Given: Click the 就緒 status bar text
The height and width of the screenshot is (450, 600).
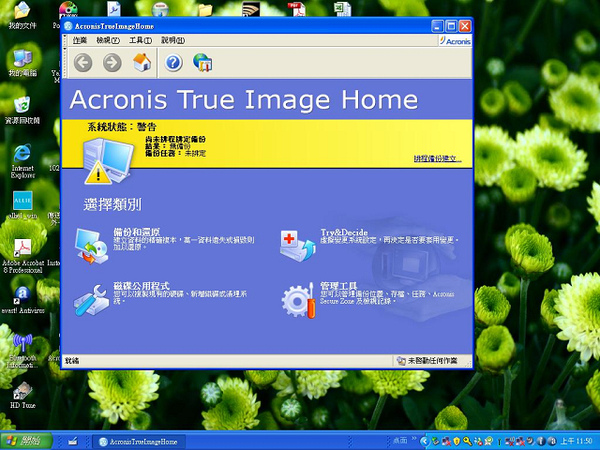Looking at the screenshot, I should pos(72,361).
